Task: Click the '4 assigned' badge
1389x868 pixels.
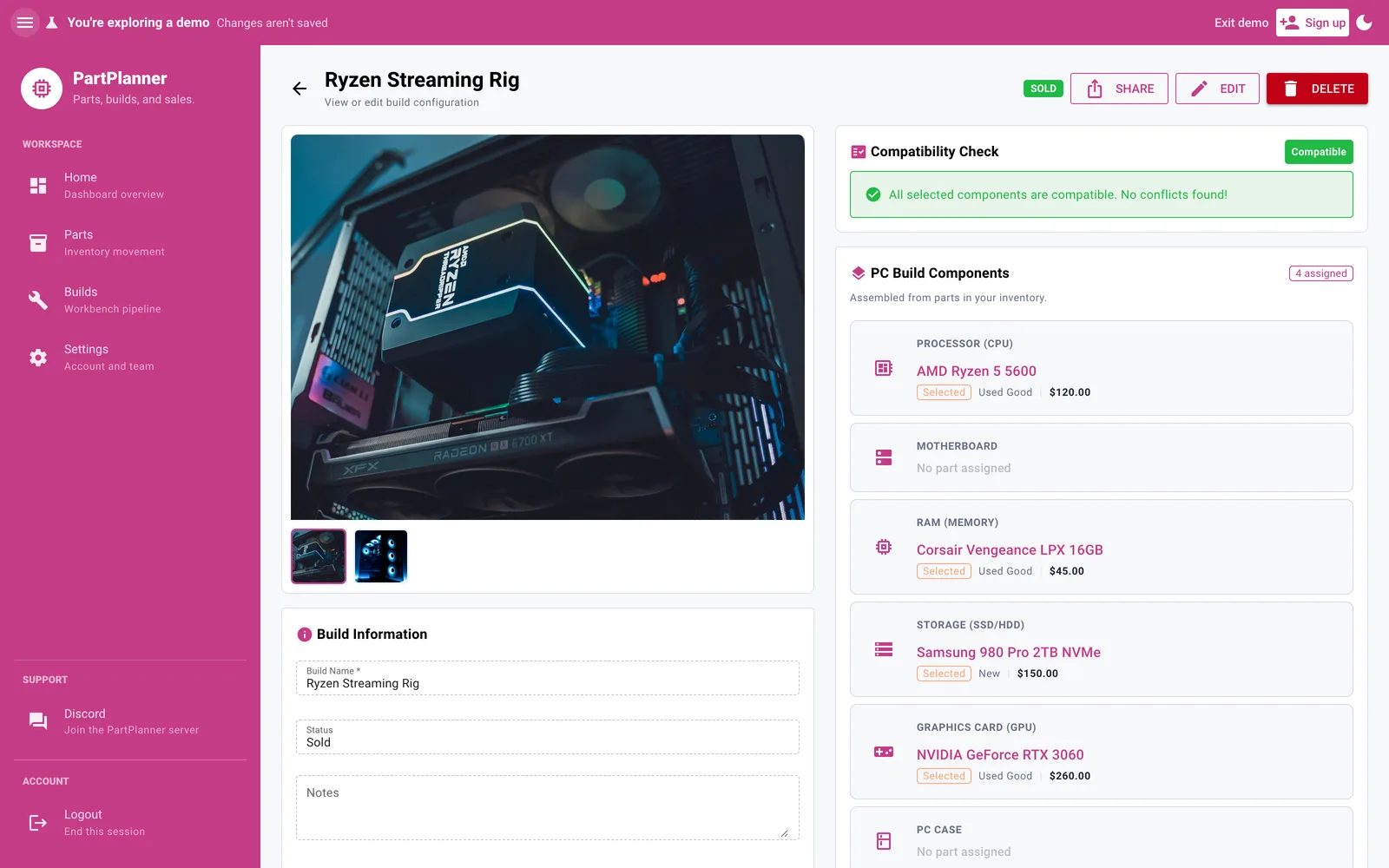Action: click(x=1321, y=273)
